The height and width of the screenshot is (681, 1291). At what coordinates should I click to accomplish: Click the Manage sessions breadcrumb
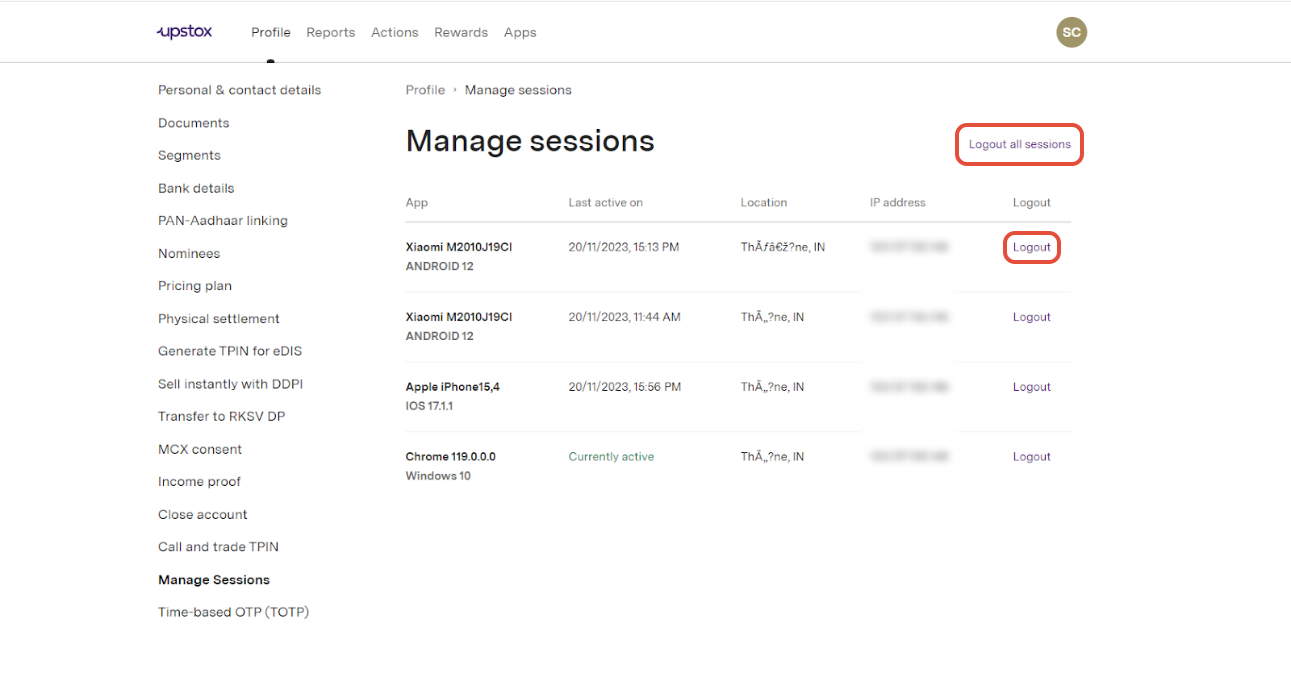tap(518, 90)
